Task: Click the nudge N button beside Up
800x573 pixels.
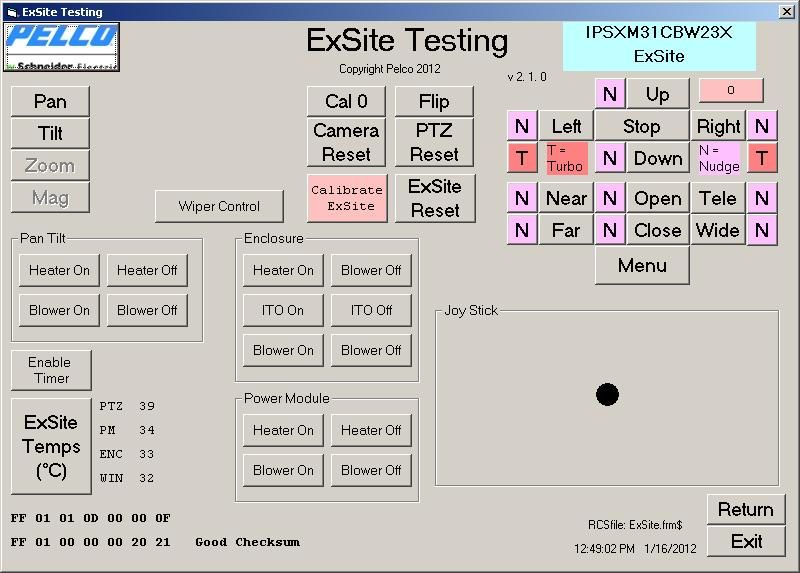Action: [610, 94]
